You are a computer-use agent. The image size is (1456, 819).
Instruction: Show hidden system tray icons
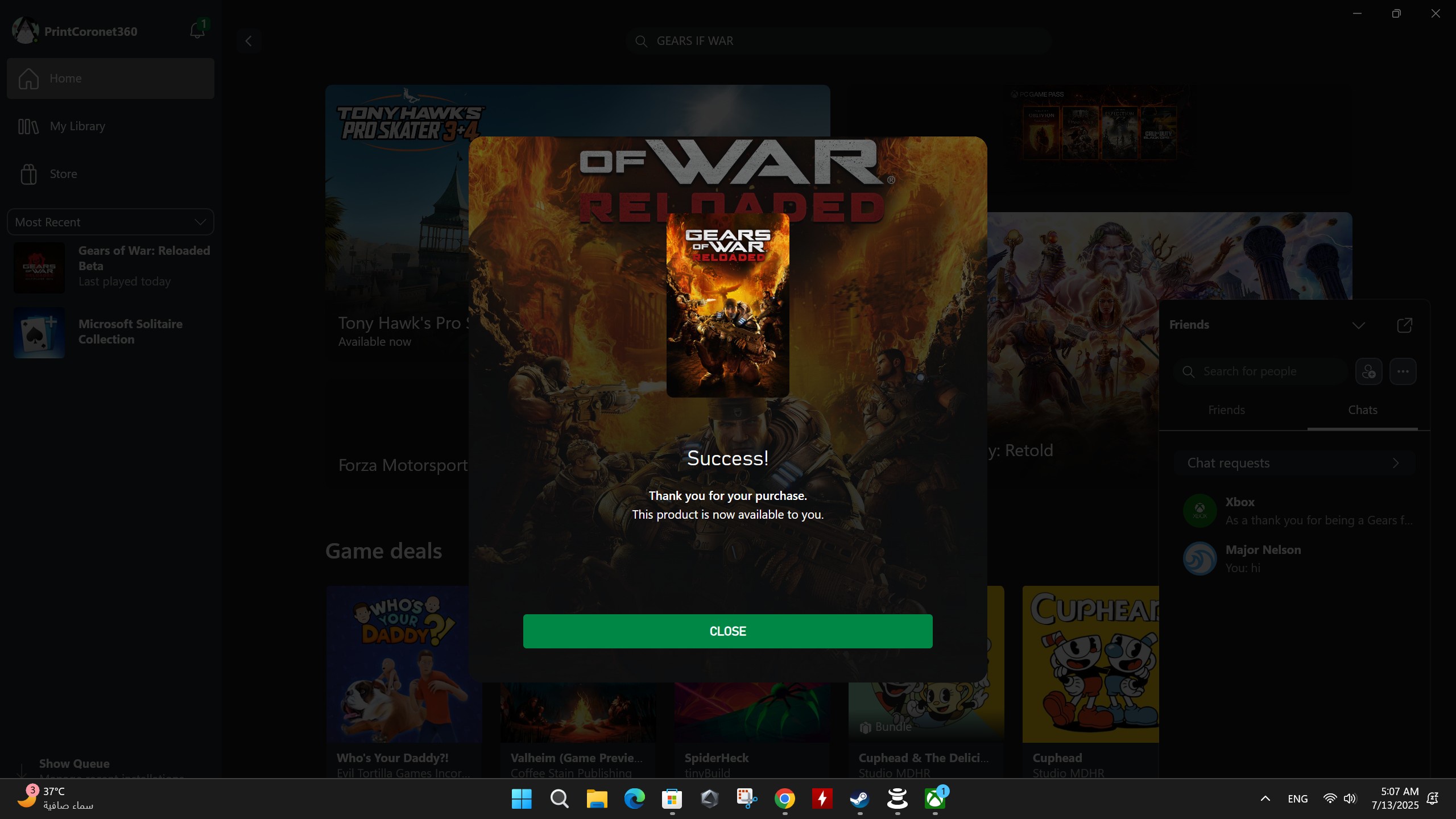click(x=1265, y=799)
